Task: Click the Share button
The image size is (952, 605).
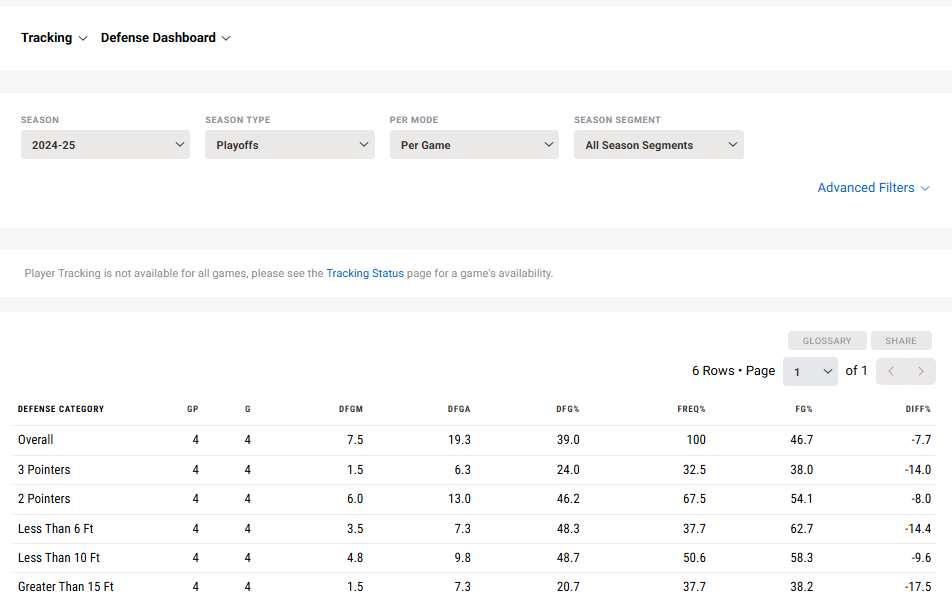Action: [x=901, y=341]
